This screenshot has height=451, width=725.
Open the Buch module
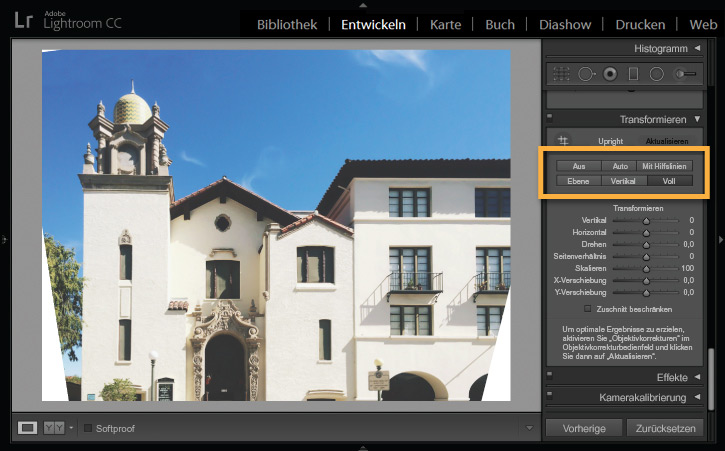[x=500, y=25]
